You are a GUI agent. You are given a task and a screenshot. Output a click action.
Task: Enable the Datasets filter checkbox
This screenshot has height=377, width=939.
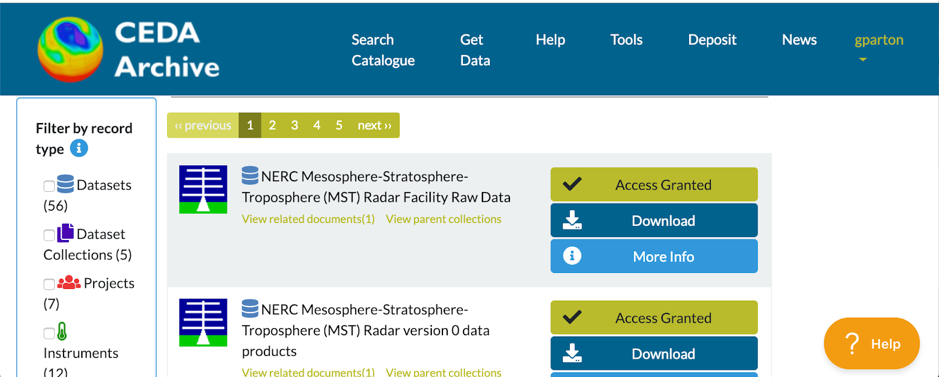49,186
